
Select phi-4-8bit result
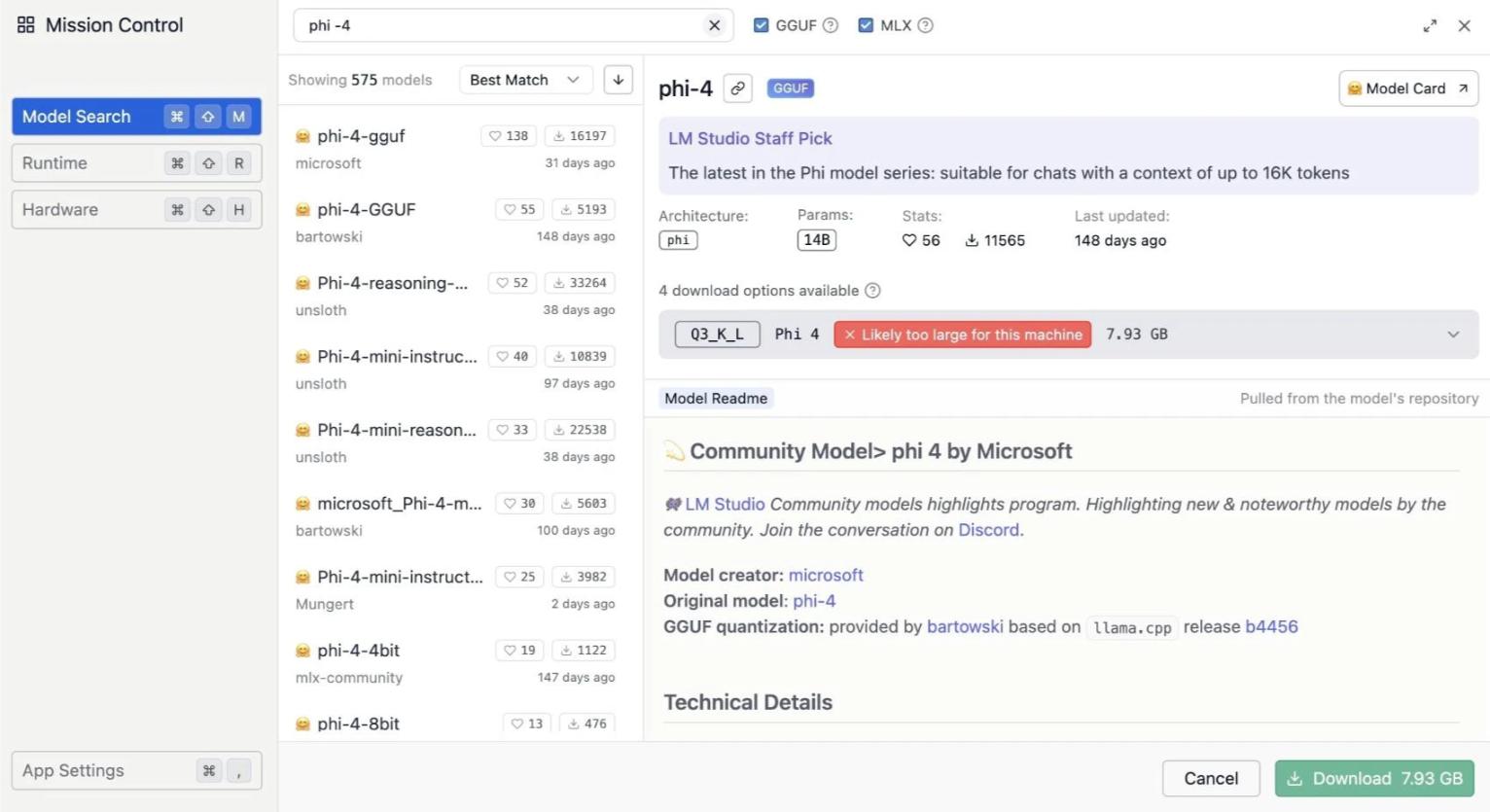455,724
